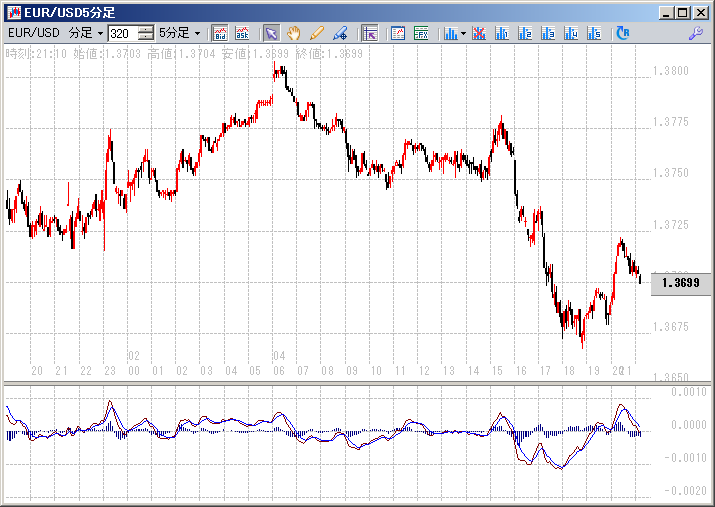
Task: Close the EUR/USD chart window
Action: pyautogui.click(x=701, y=13)
